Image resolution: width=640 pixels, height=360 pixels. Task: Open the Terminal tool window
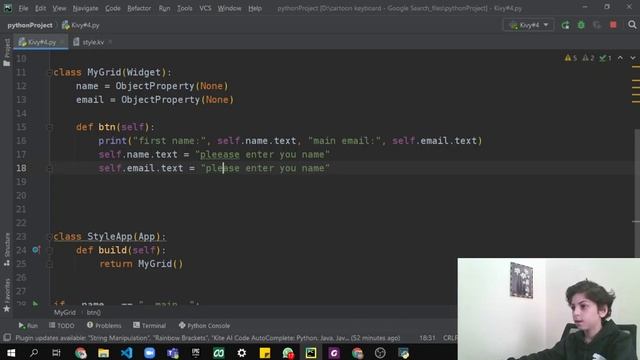(x=149, y=326)
